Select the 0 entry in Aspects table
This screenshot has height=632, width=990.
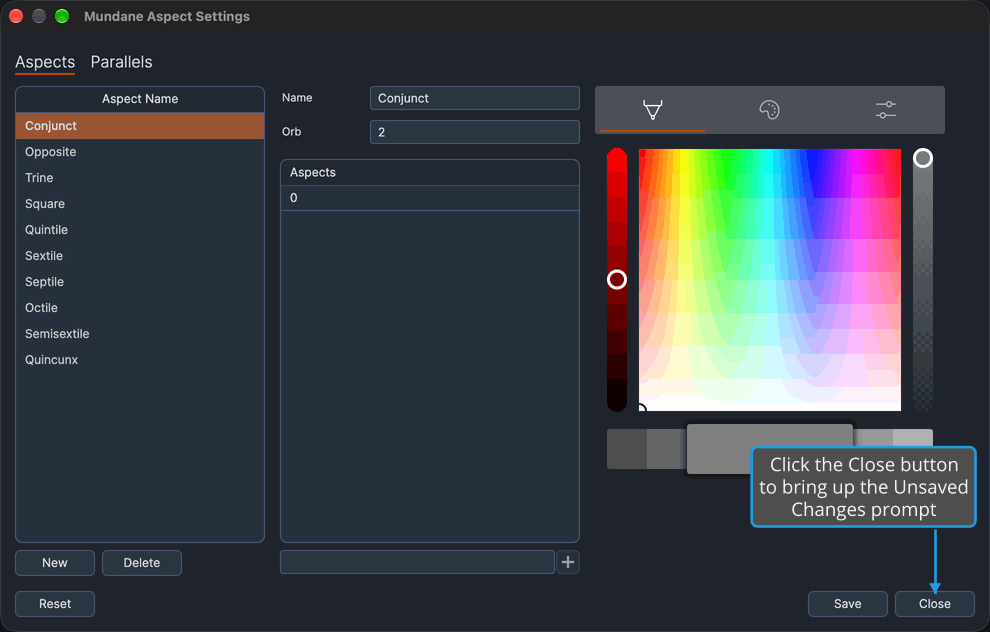(x=430, y=198)
